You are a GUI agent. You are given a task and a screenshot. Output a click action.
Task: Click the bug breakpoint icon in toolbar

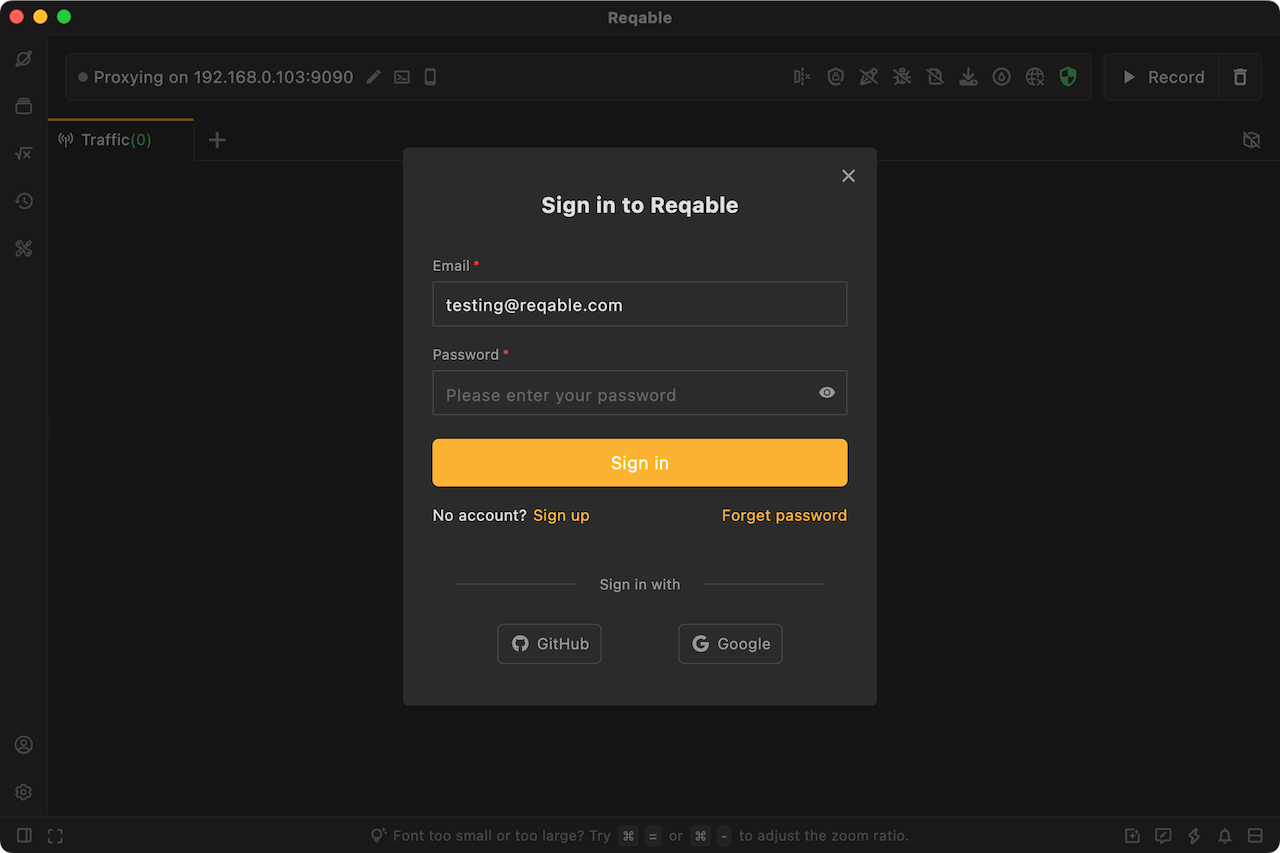coord(902,77)
